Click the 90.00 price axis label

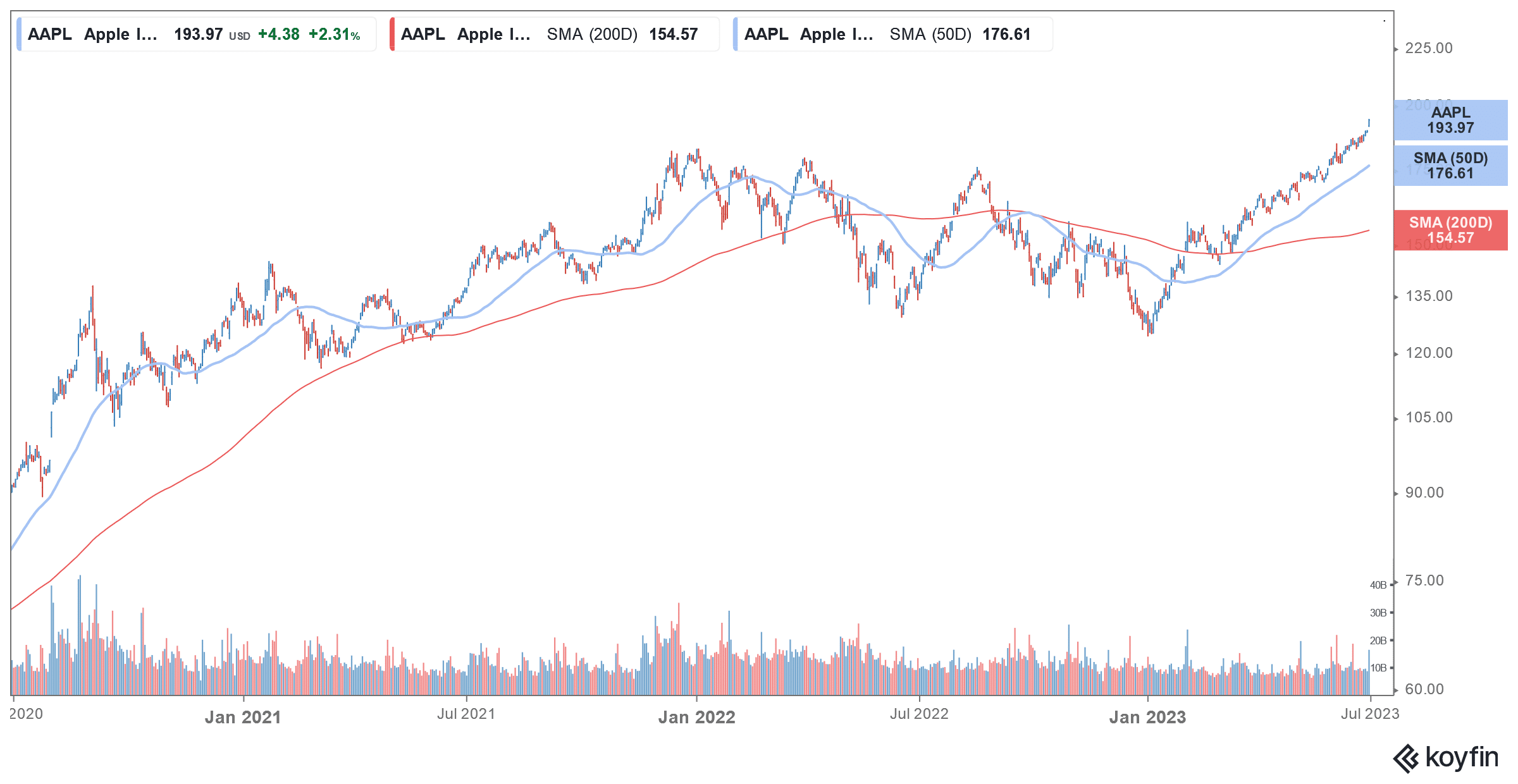coord(1424,493)
